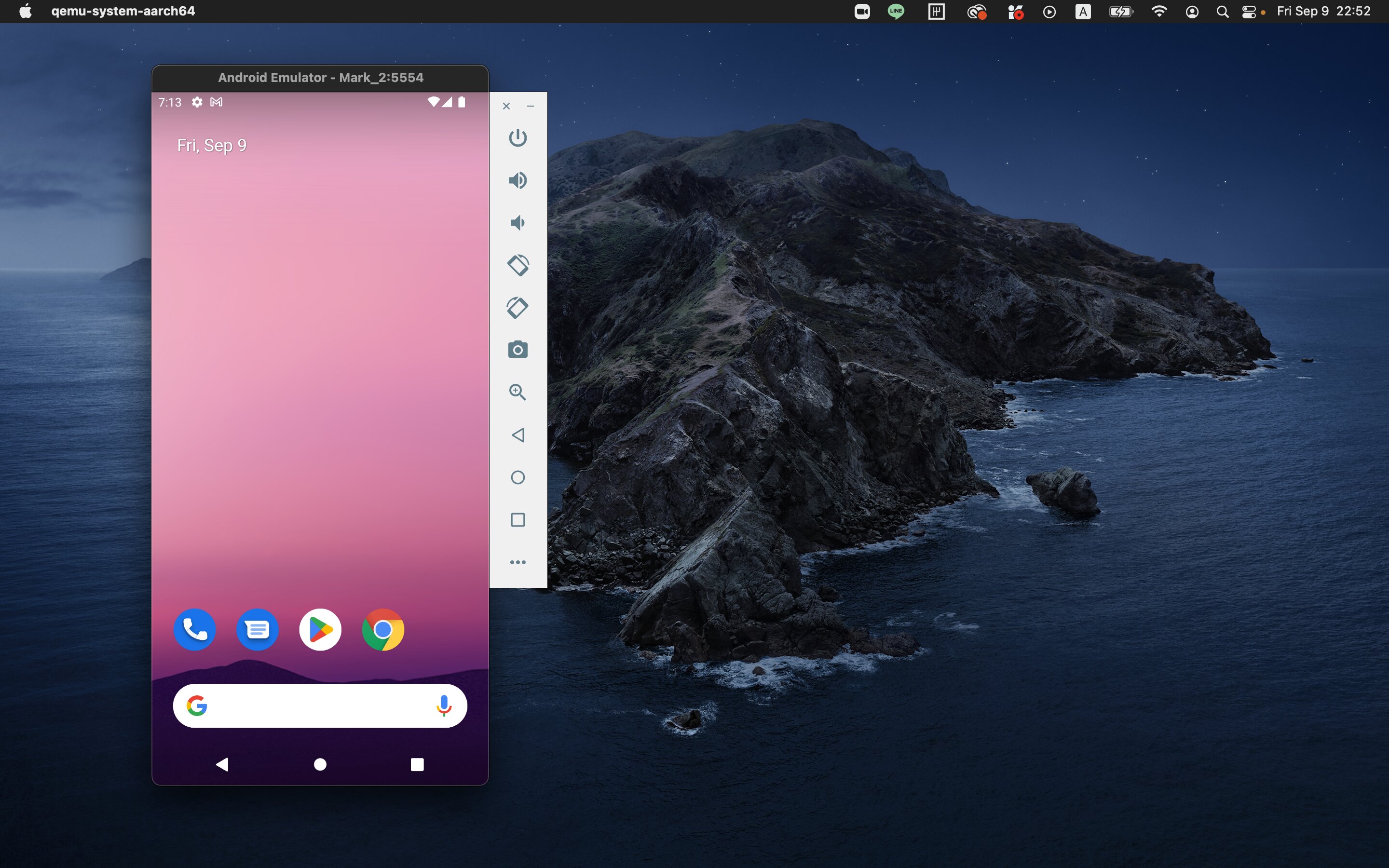Open extended controls three-dot menu
1389x868 pixels.
coord(517,562)
